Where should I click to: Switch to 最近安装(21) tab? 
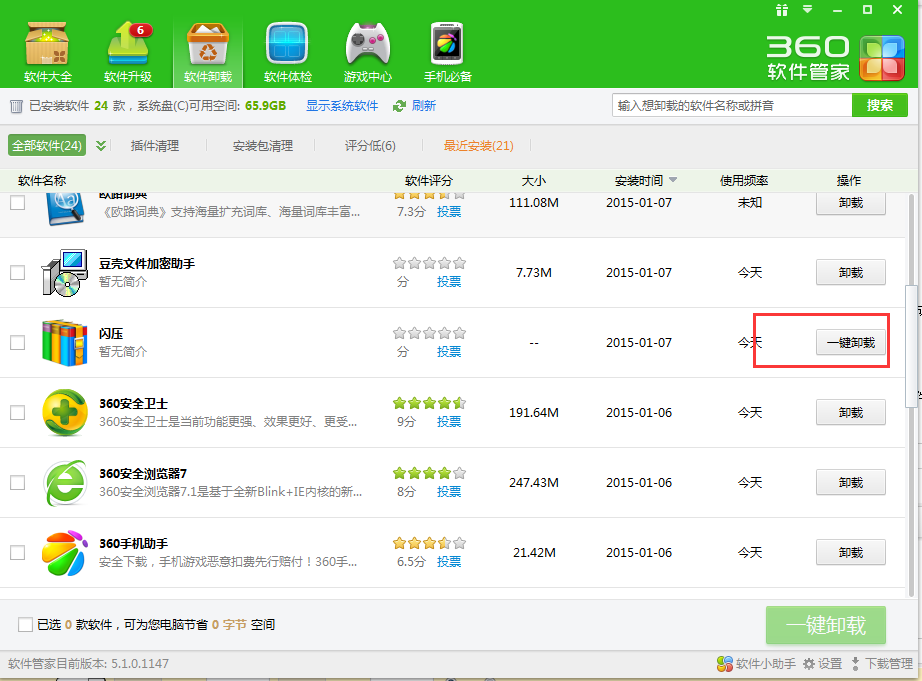click(x=478, y=146)
